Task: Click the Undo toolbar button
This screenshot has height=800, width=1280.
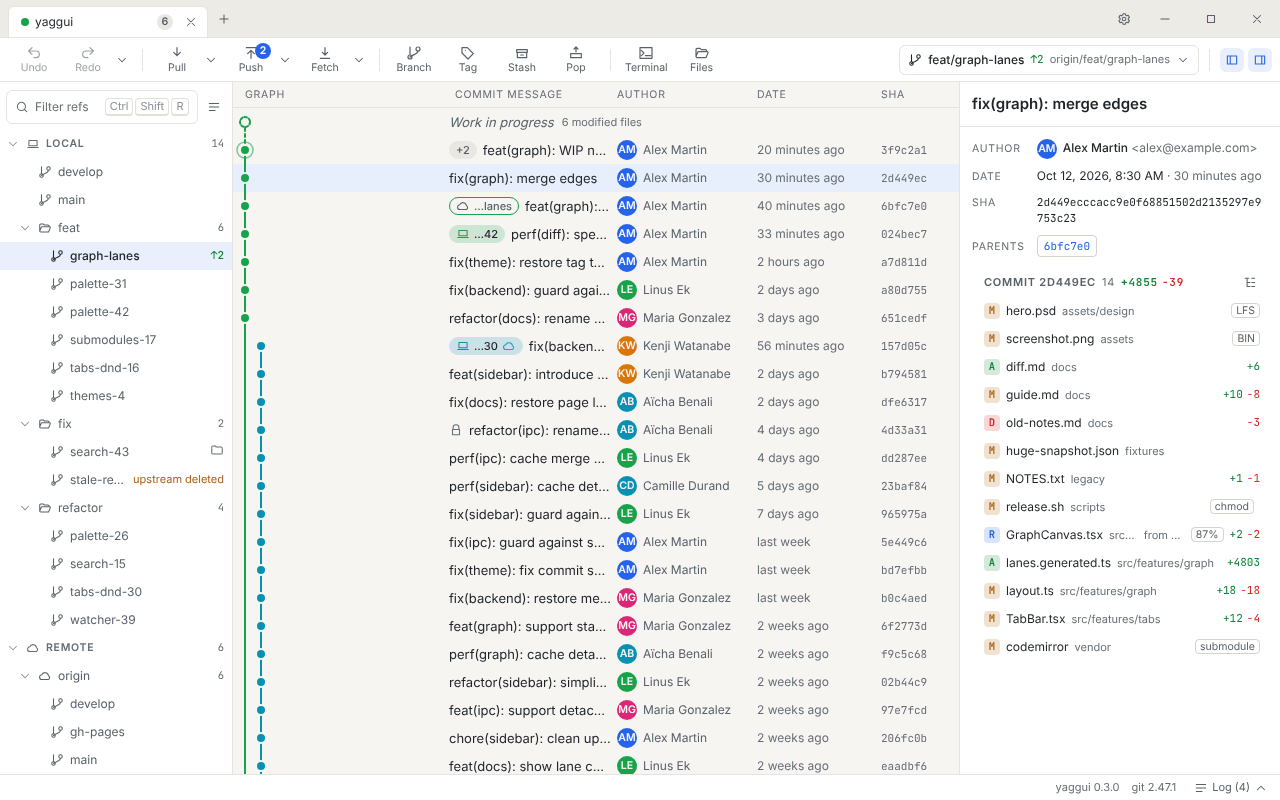Action: (x=34, y=59)
